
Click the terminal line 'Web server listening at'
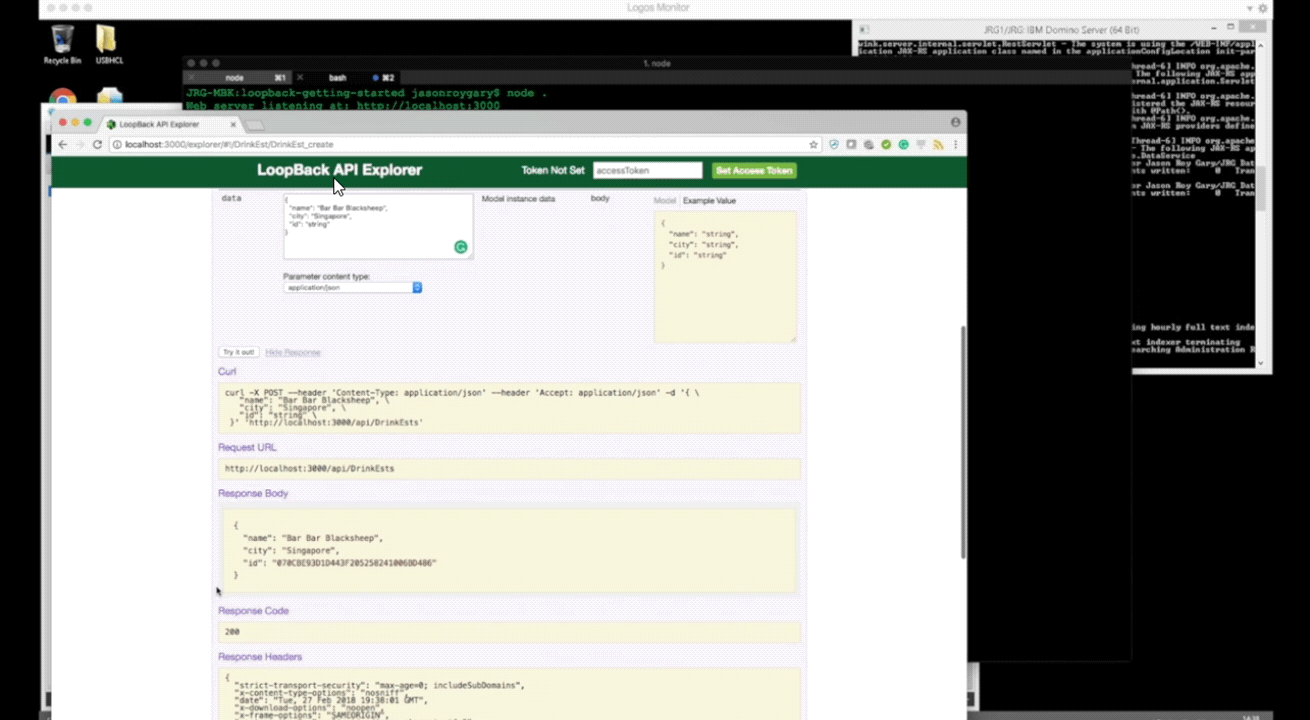343,104
